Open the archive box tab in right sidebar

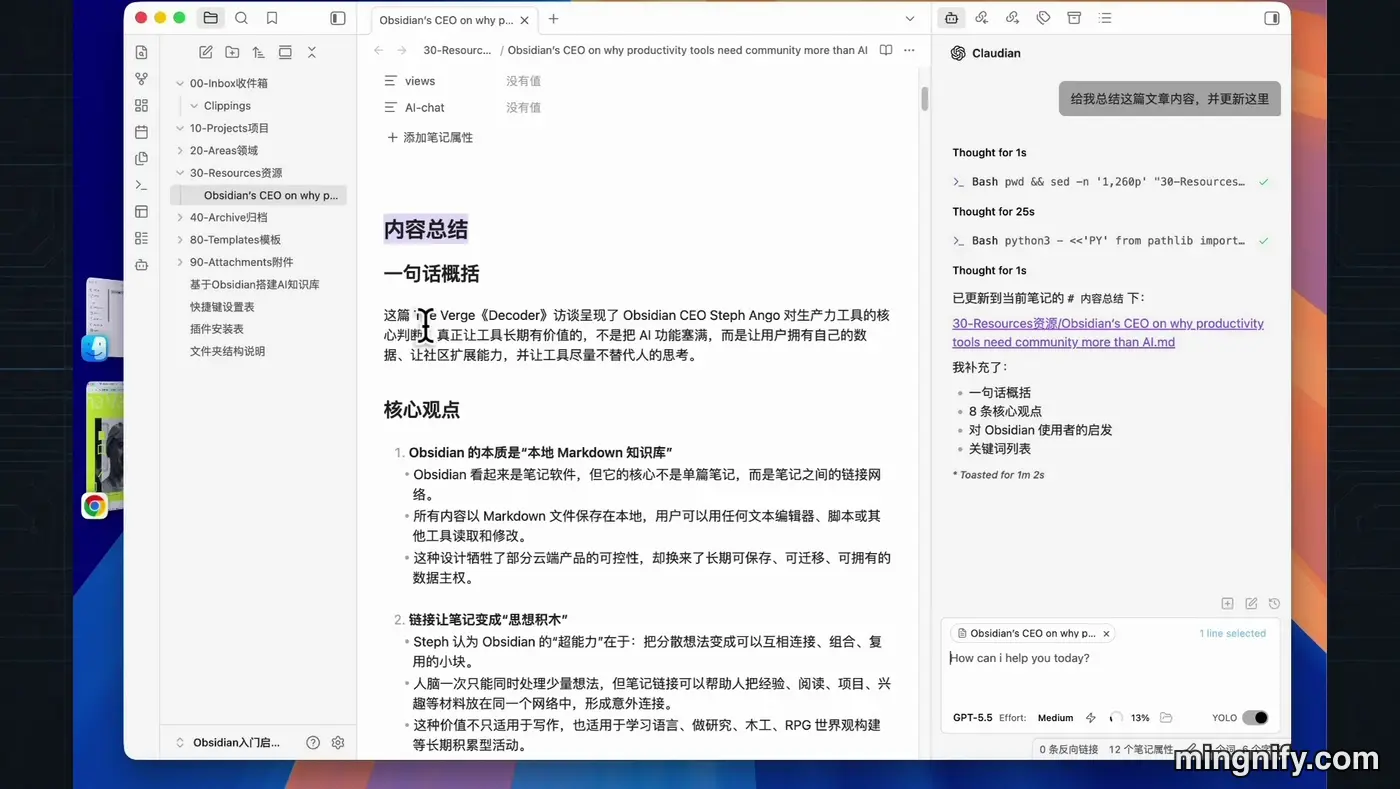pyautogui.click(x=1074, y=18)
